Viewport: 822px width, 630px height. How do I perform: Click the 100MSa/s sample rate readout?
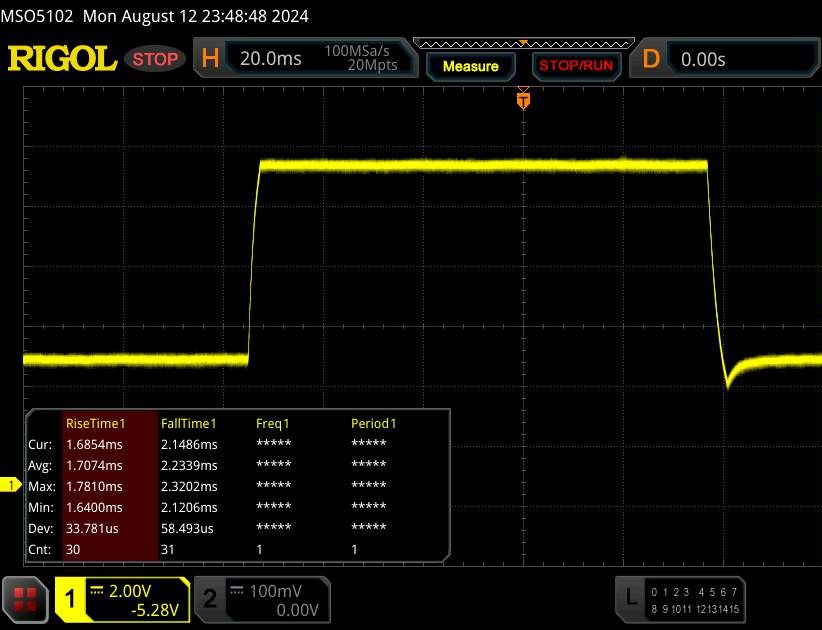click(x=357, y=51)
